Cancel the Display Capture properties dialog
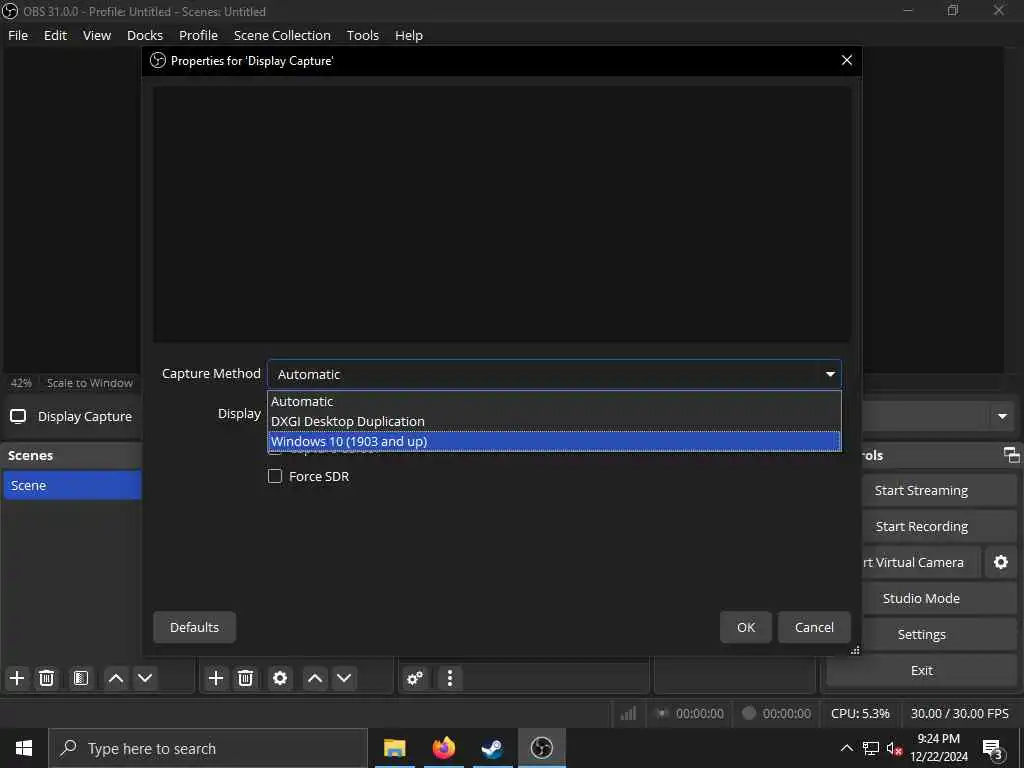The width and height of the screenshot is (1024, 768). click(x=814, y=627)
